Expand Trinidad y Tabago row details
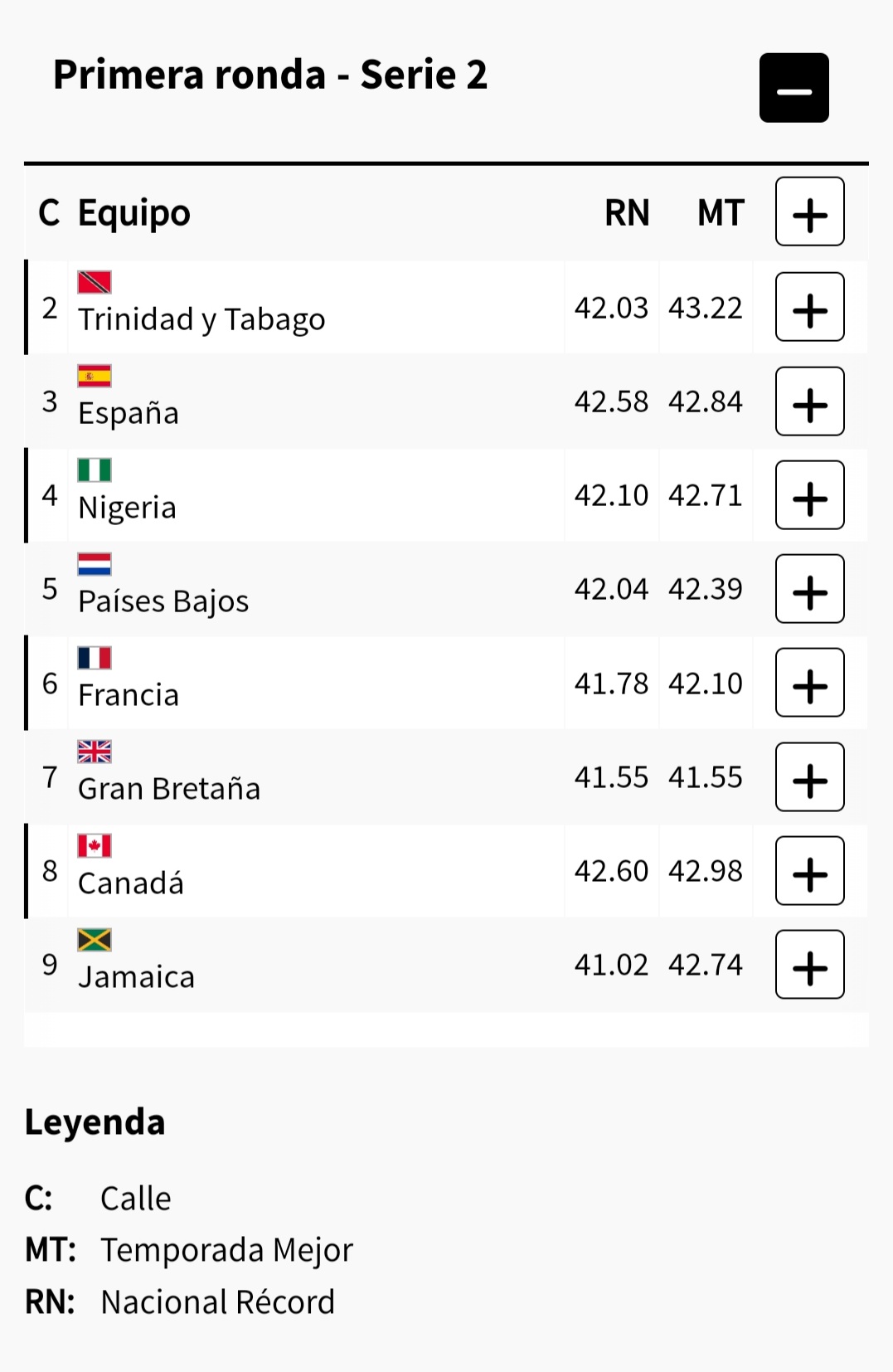 tap(809, 307)
